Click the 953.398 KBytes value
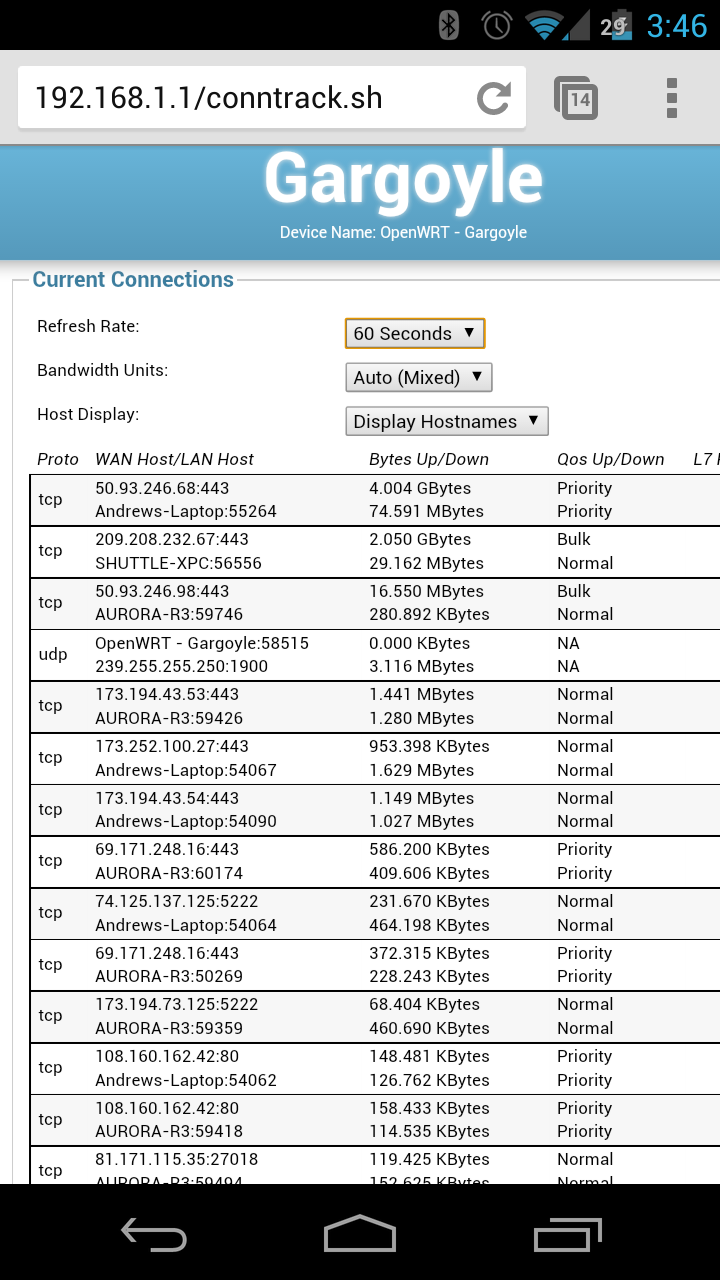This screenshot has width=720, height=1280. click(x=429, y=746)
